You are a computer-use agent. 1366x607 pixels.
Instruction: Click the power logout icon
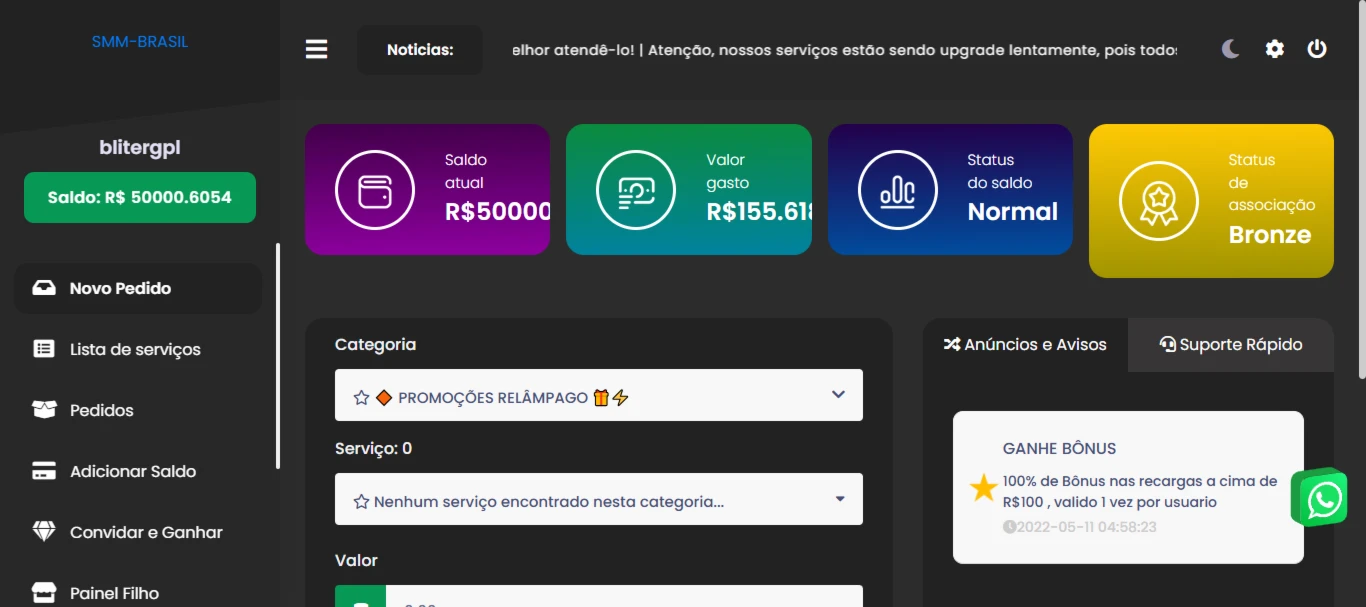[1317, 48]
